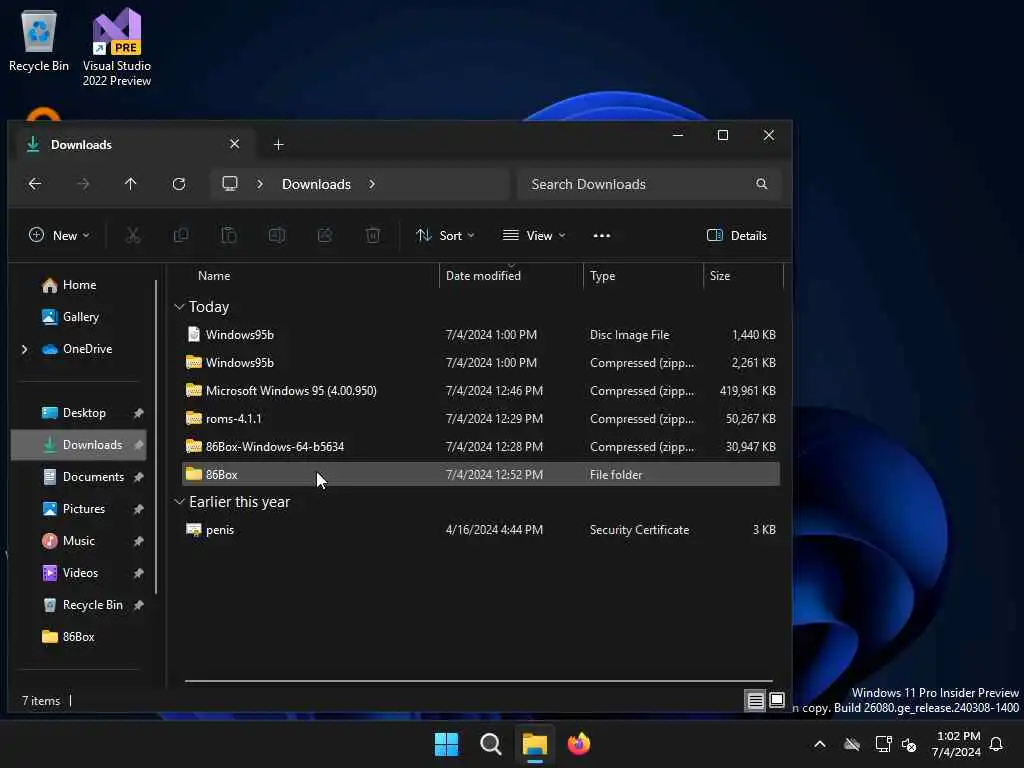1024x768 pixels.
Task: Launch Firefox from the taskbar
Action: 579,744
